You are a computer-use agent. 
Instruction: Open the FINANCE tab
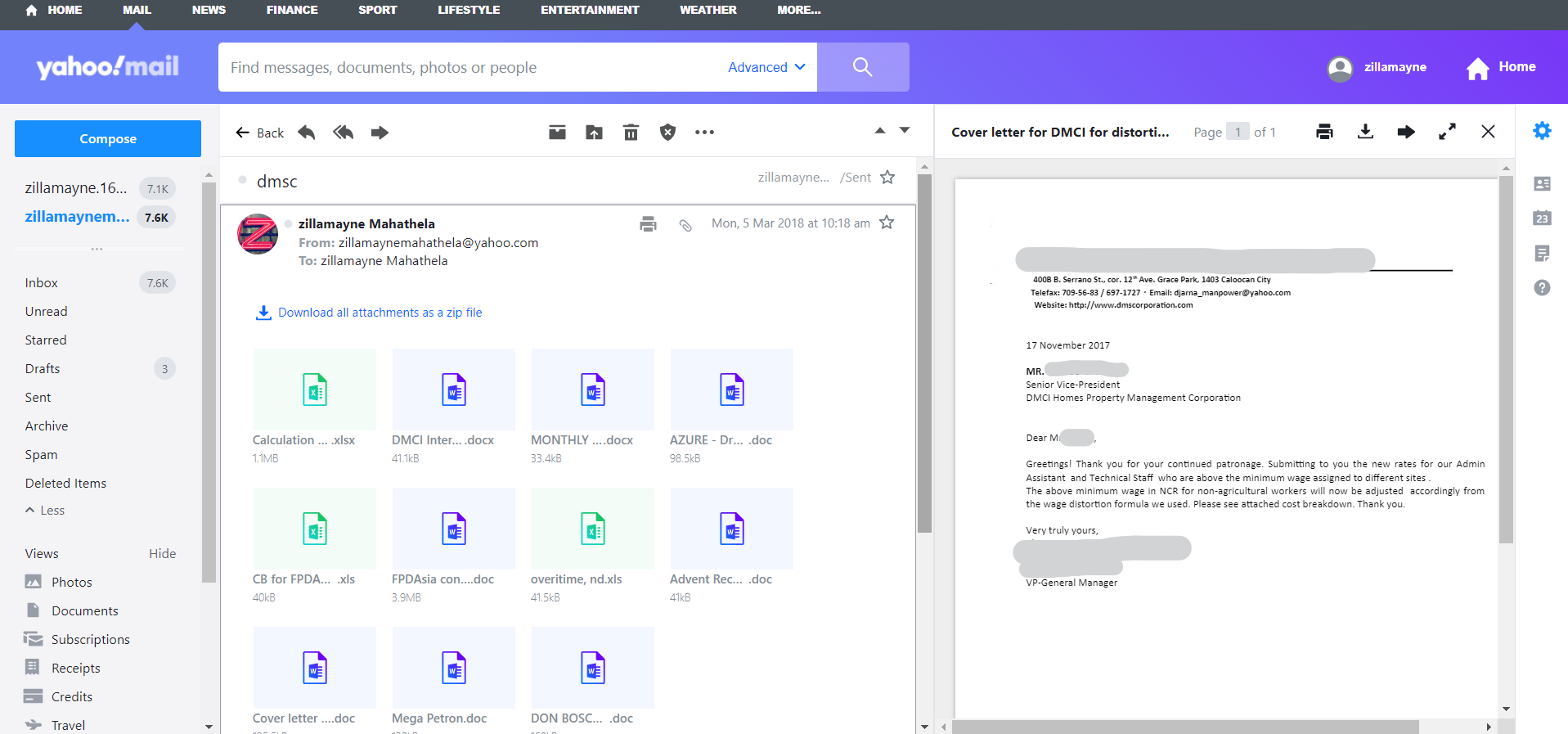[292, 10]
